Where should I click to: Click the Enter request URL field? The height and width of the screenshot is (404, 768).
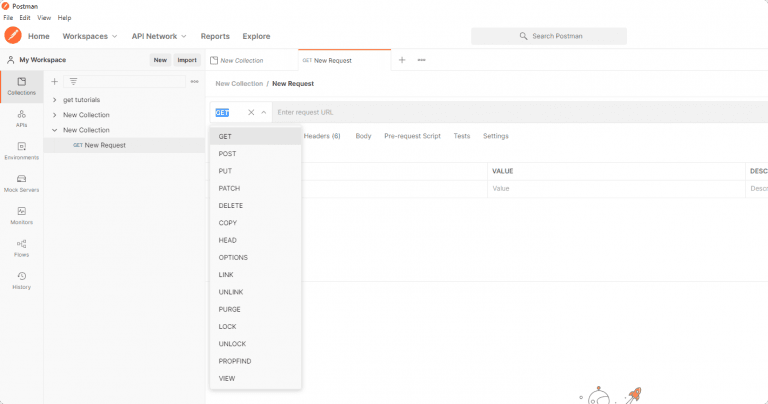pos(520,112)
